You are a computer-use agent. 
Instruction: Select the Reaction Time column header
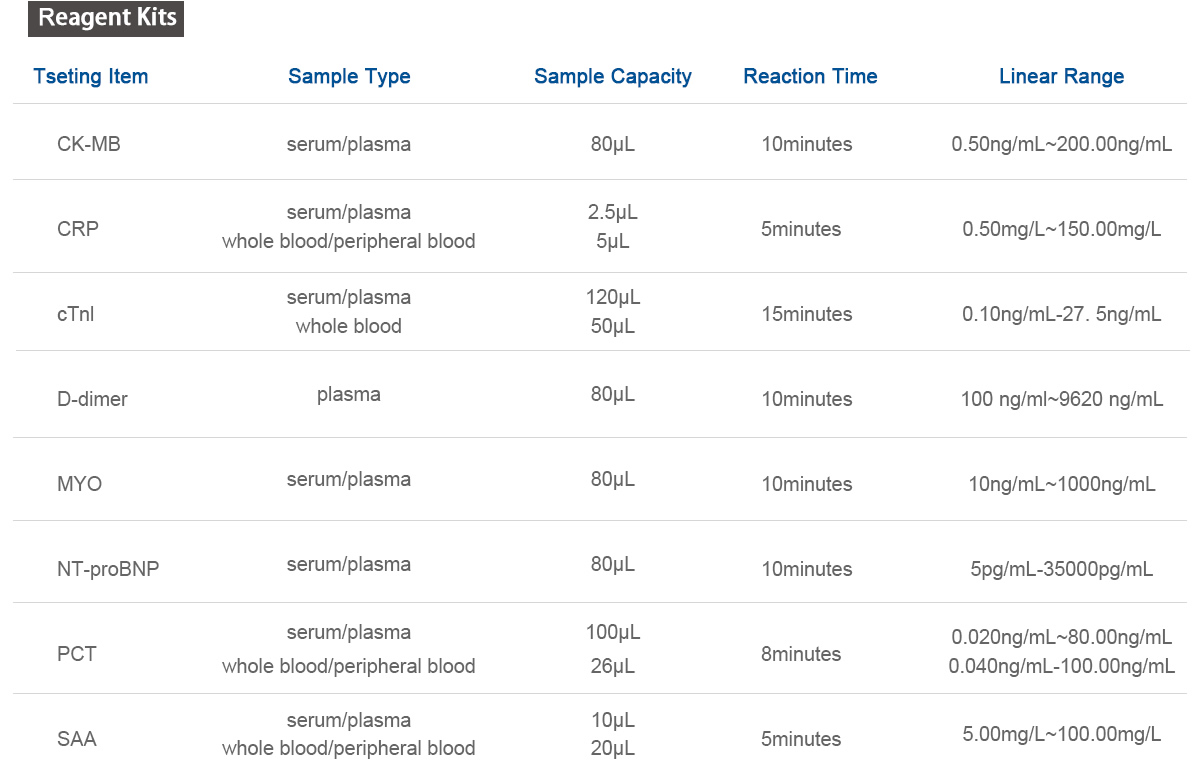click(810, 76)
